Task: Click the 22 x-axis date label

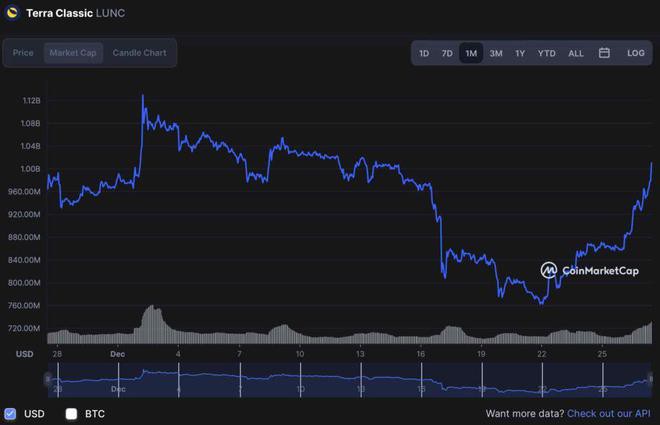Action: [x=542, y=354]
